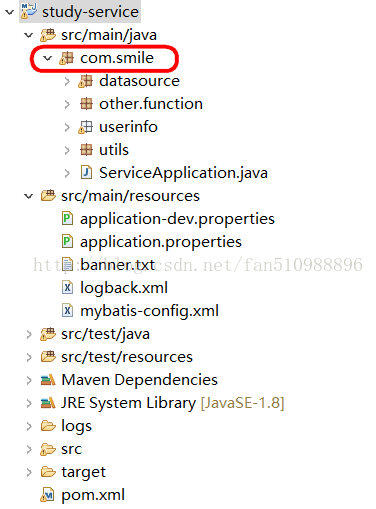The image size is (376, 509).
Task: Select the src/main/java label
Action: (x=109, y=35)
